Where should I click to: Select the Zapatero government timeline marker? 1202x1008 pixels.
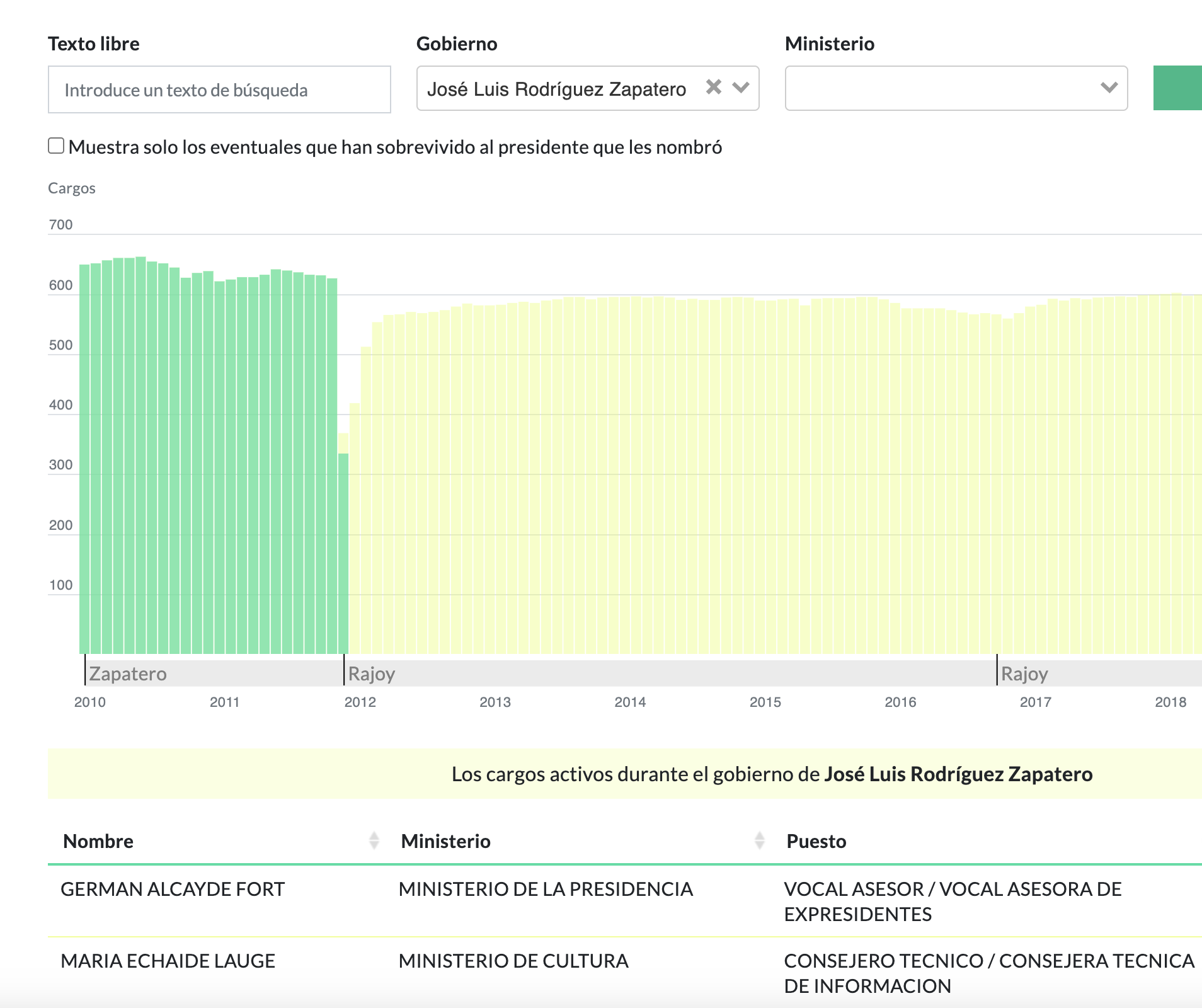click(127, 673)
